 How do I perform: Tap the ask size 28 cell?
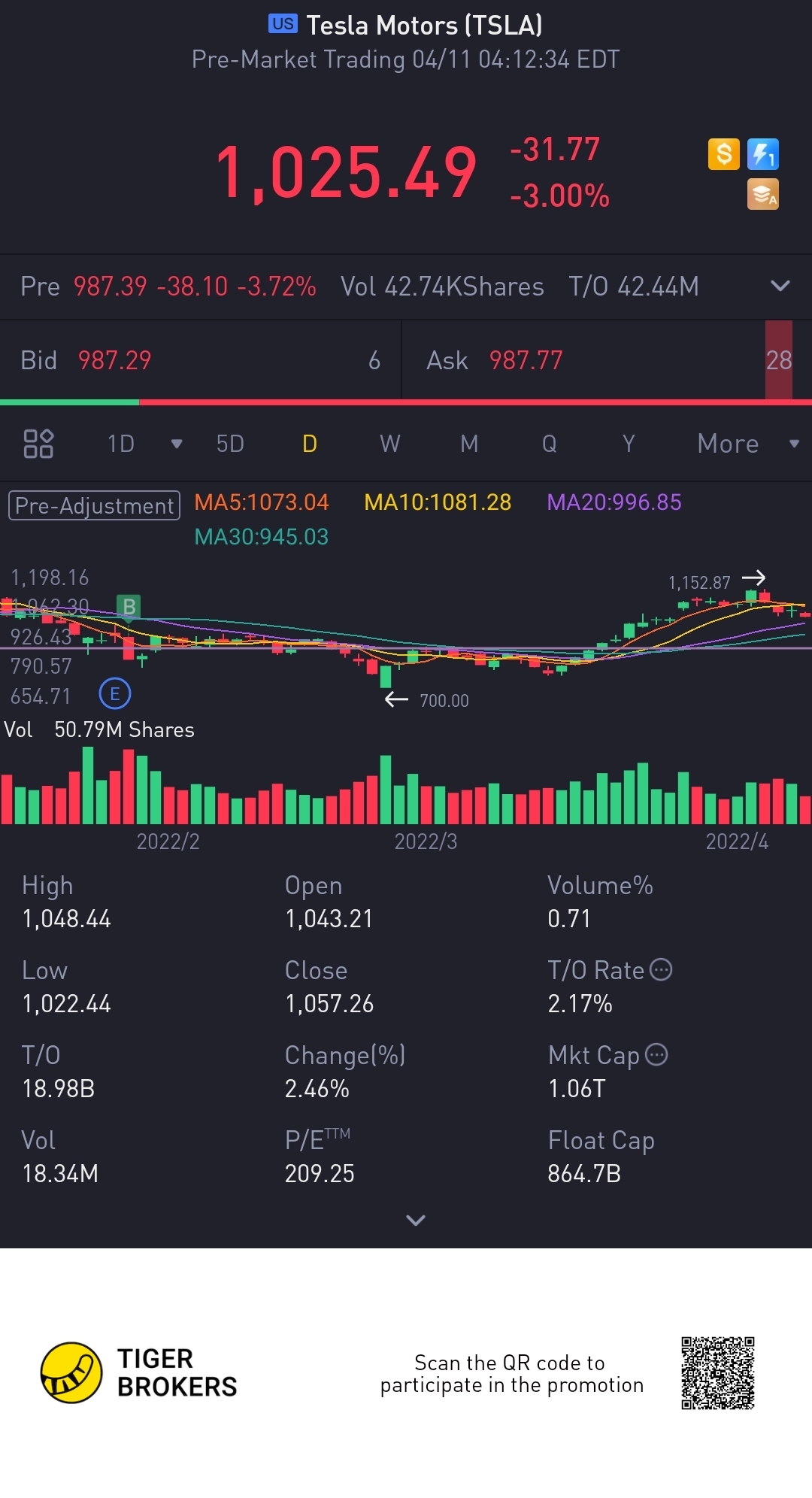(779, 360)
